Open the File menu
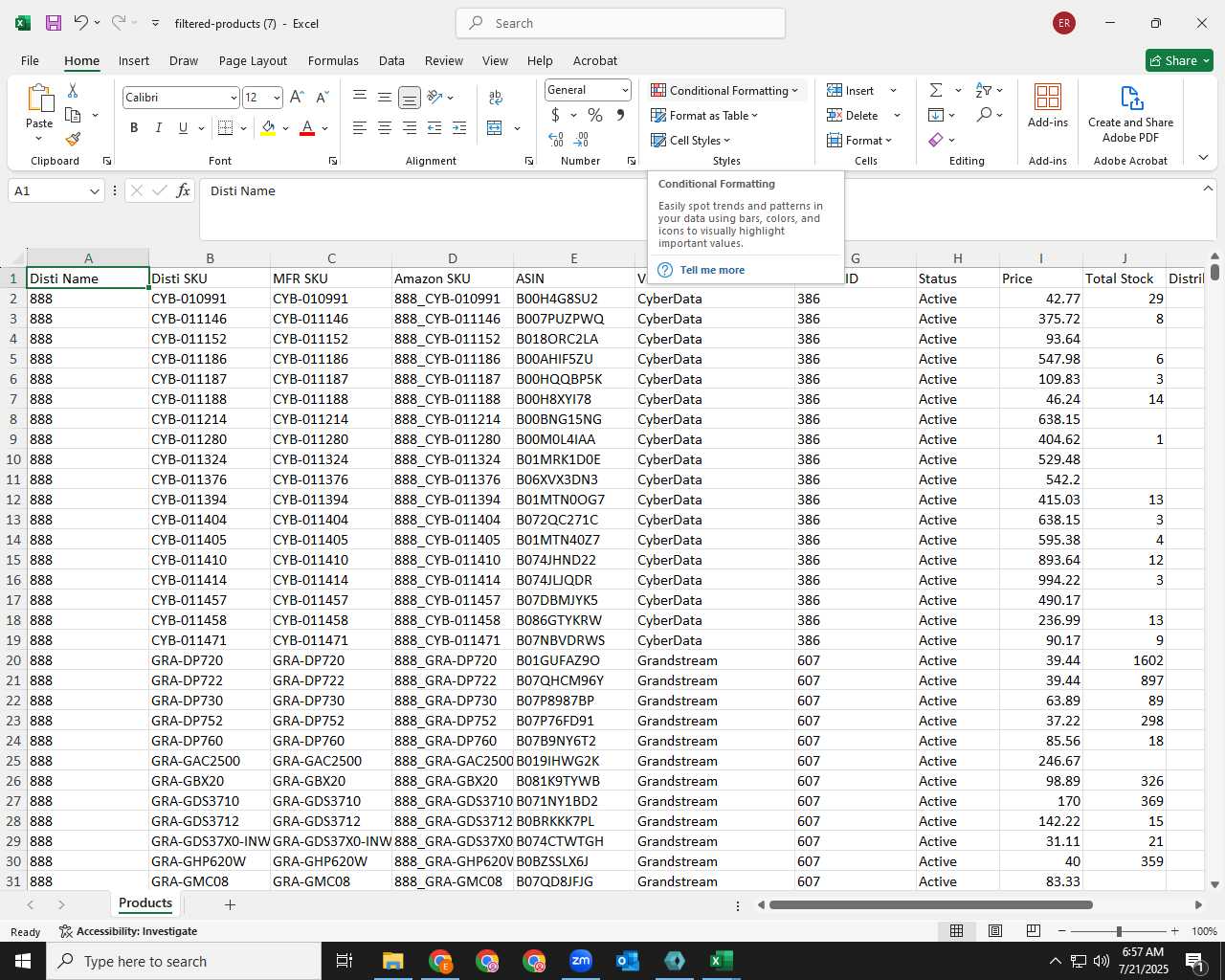The width and height of the screenshot is (1225, 980). point(30,60)
